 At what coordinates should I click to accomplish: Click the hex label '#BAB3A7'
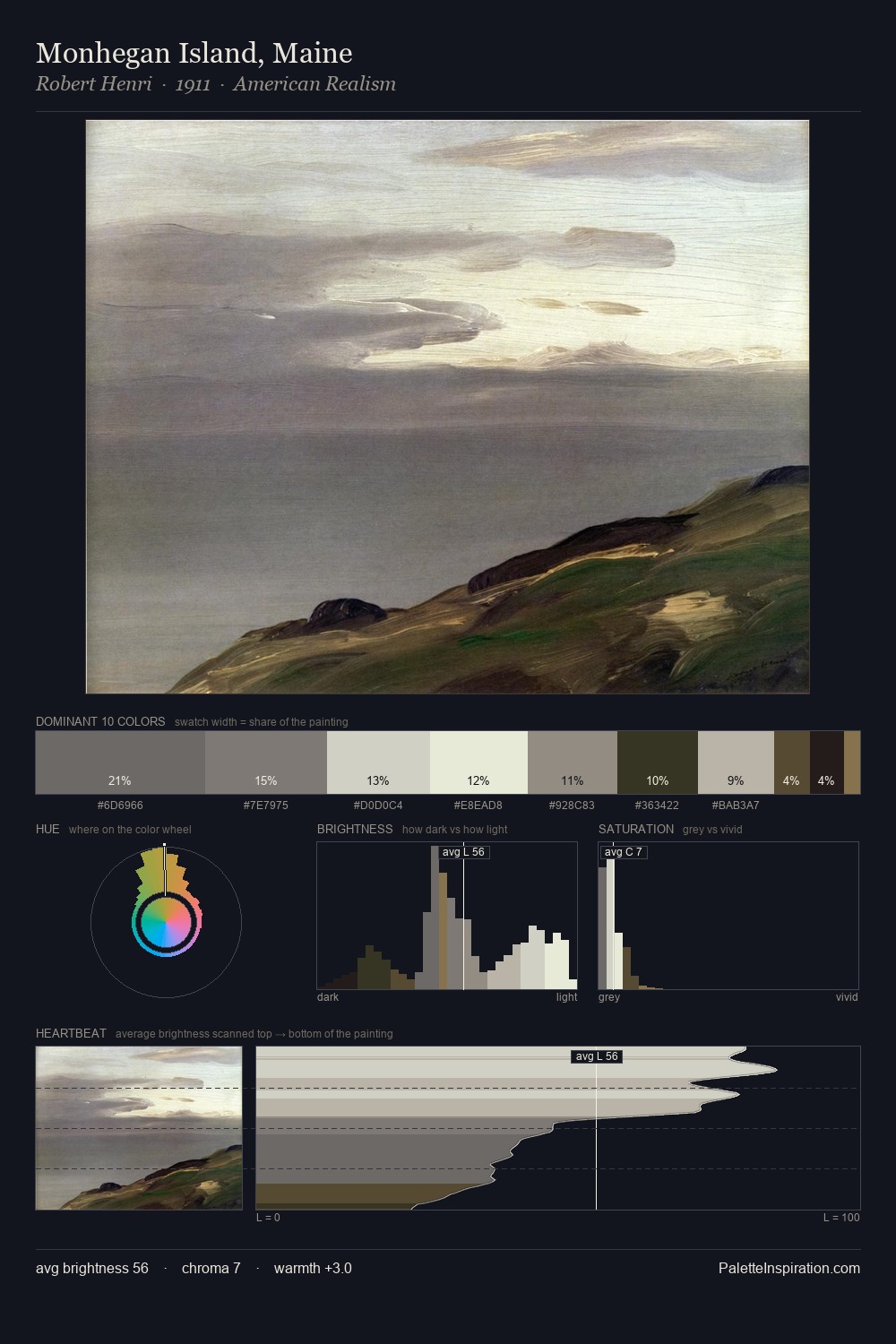click(x=736, y=805)
